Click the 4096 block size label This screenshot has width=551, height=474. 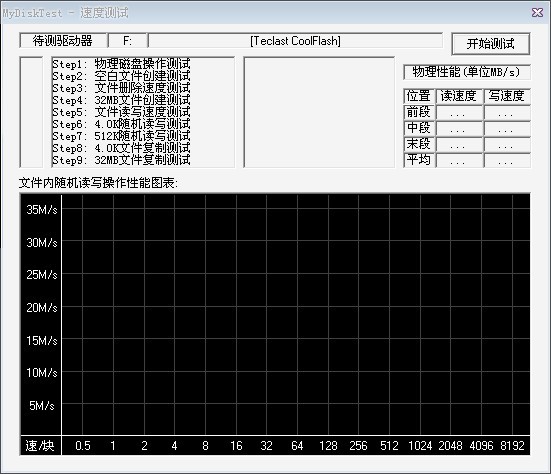[481, 446]
